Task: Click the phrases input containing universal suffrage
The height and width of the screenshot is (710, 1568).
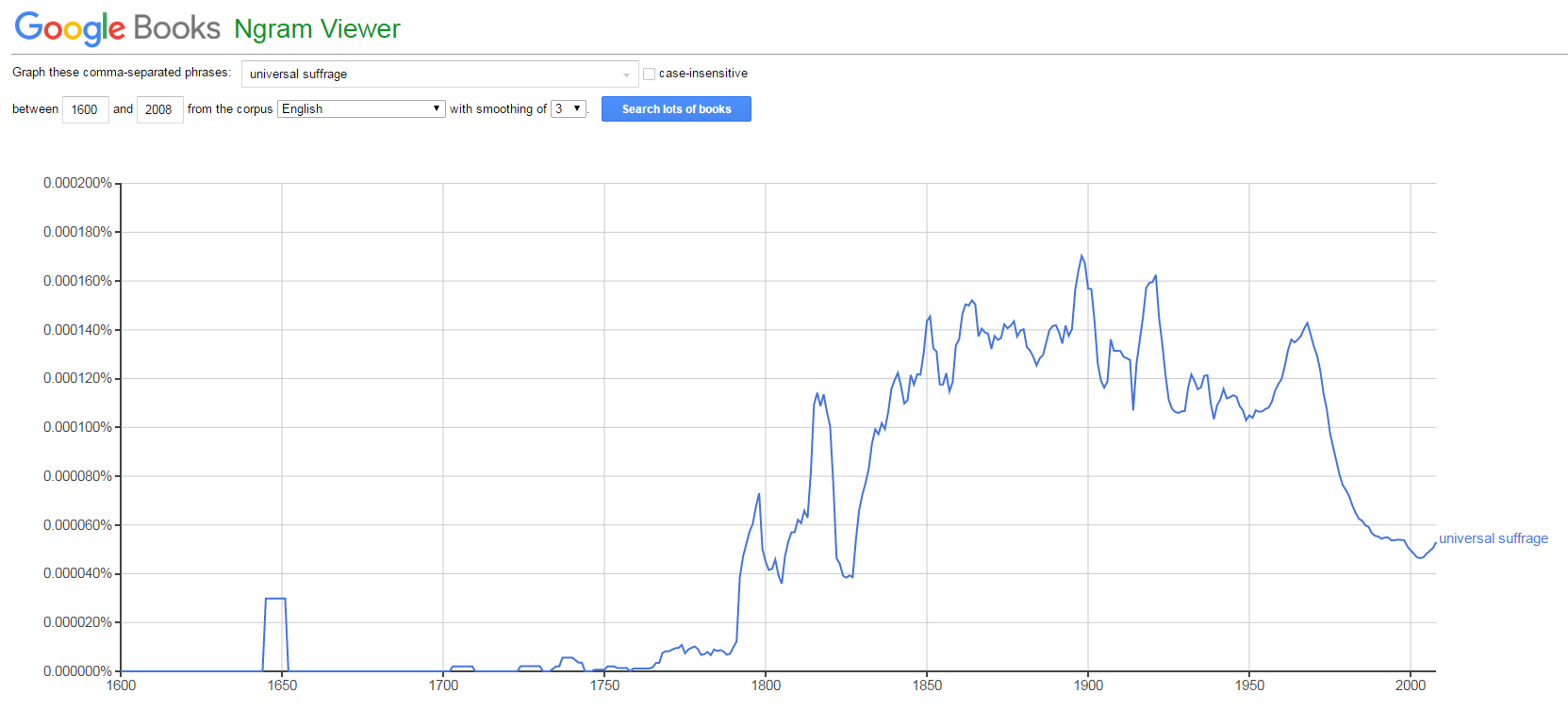Action: pos(429,74)
